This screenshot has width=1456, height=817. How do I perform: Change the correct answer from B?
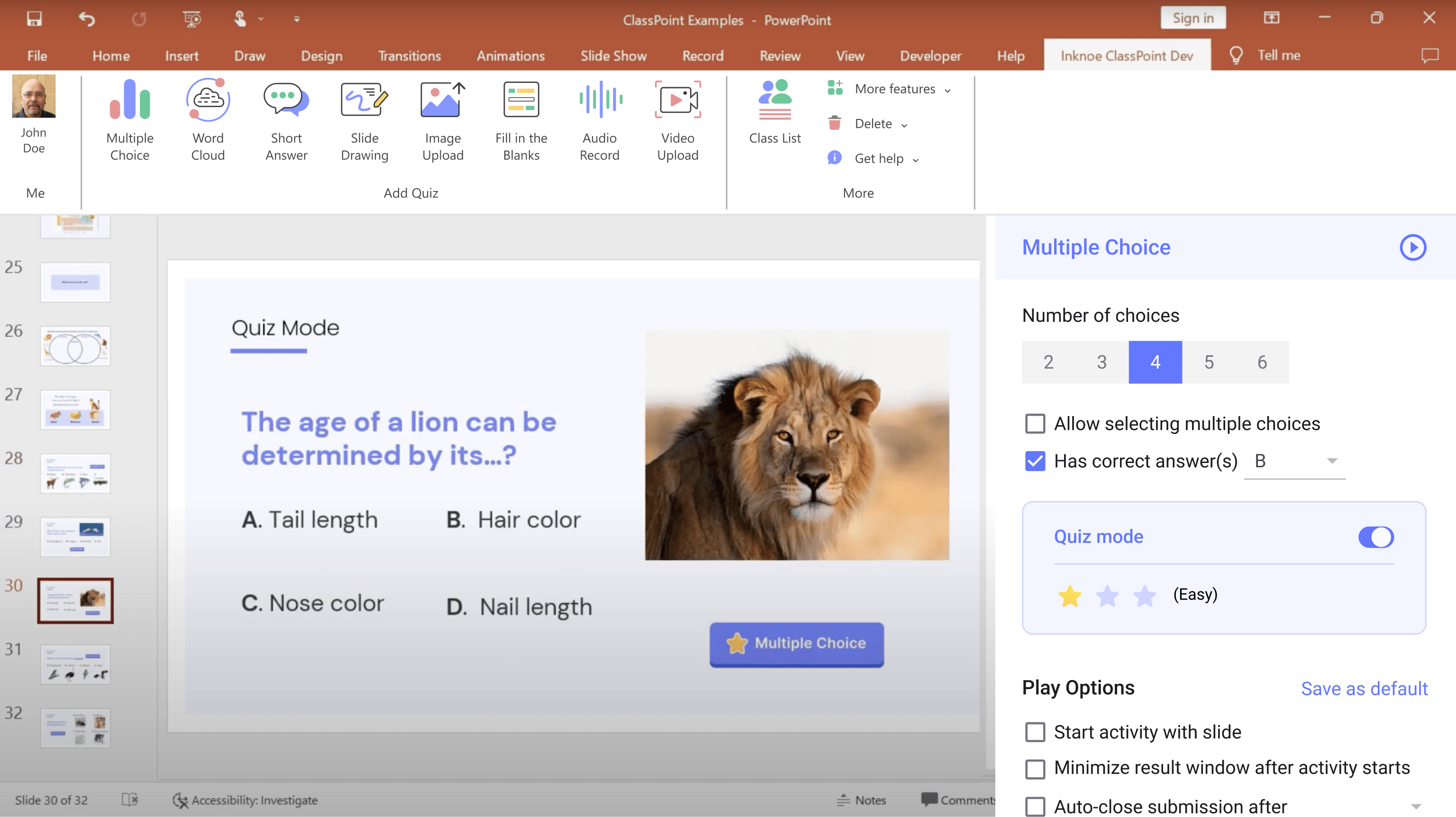click(1294, 461)
